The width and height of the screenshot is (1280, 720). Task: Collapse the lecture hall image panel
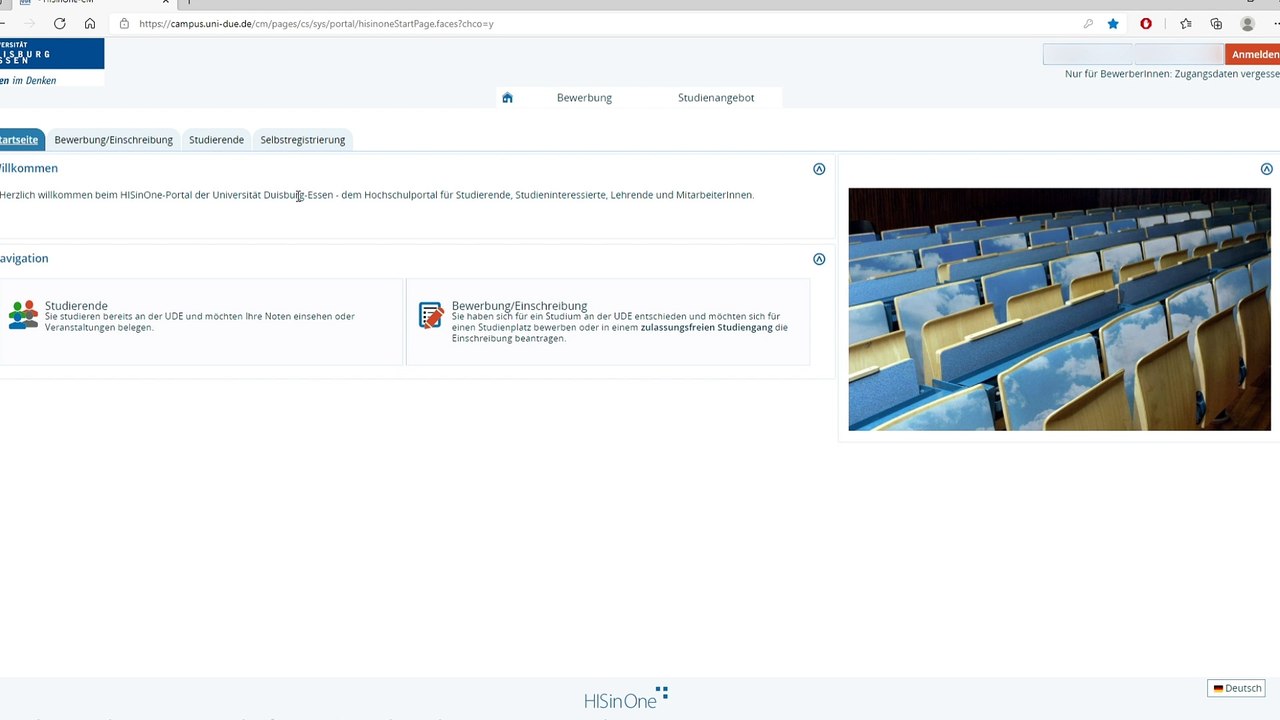coord(1266,169)
